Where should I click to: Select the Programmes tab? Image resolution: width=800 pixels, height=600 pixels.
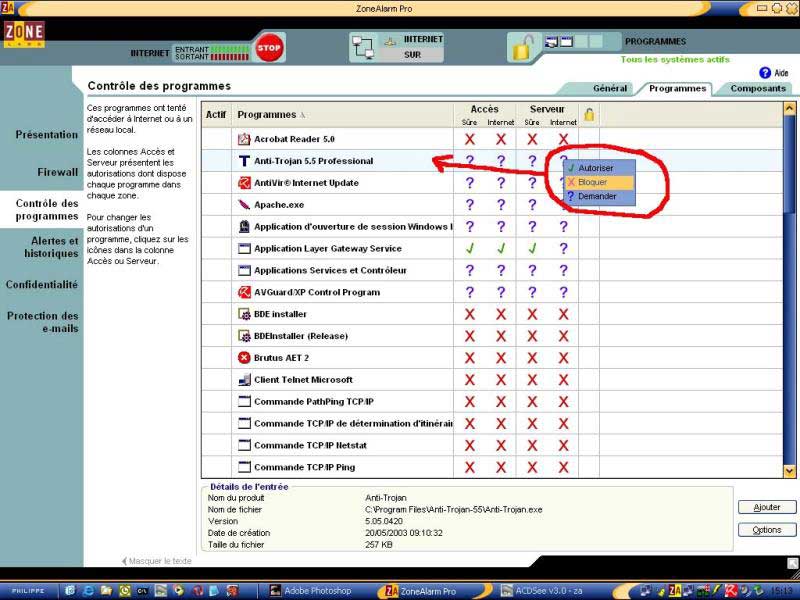(677, 88)
